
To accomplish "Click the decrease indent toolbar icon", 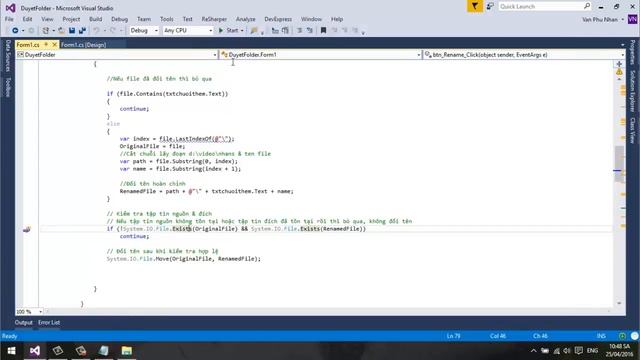I will coord(275,31).
